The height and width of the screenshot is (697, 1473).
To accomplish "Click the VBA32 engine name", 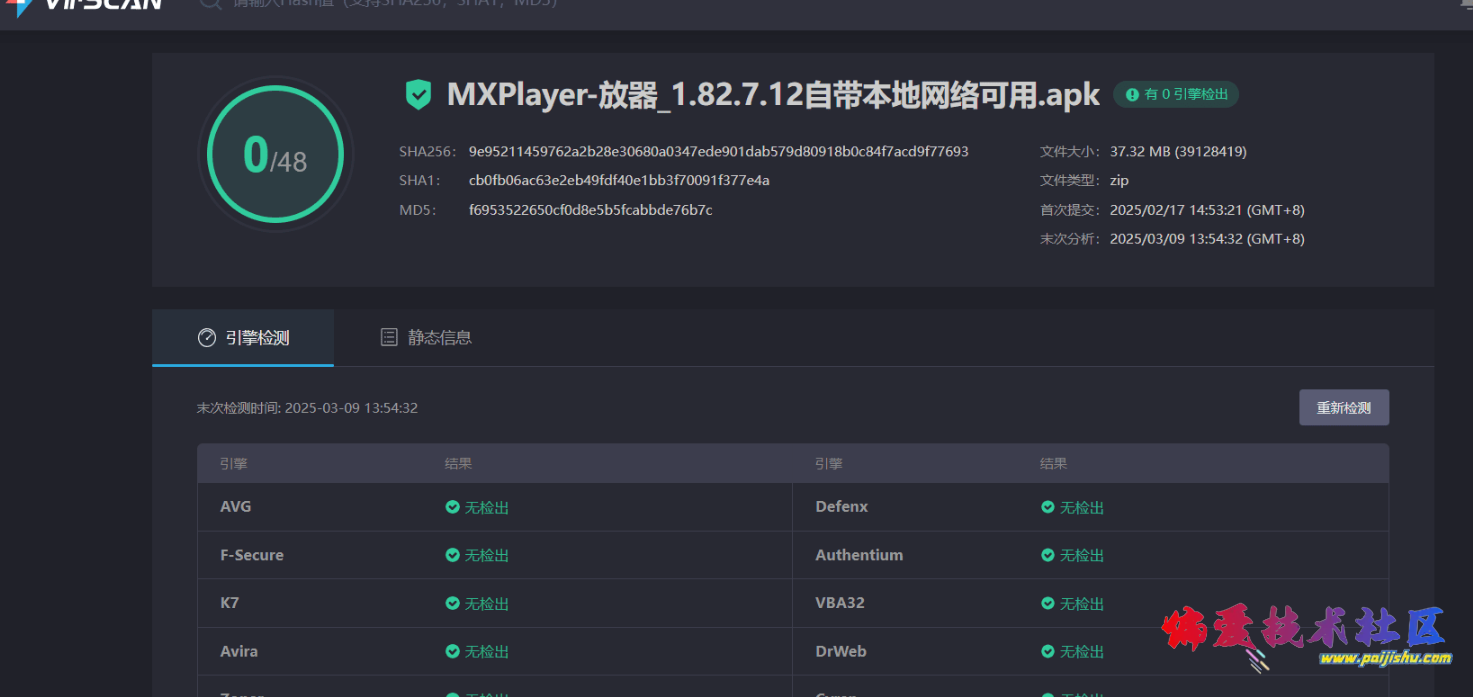I will (x=840, y=603).
